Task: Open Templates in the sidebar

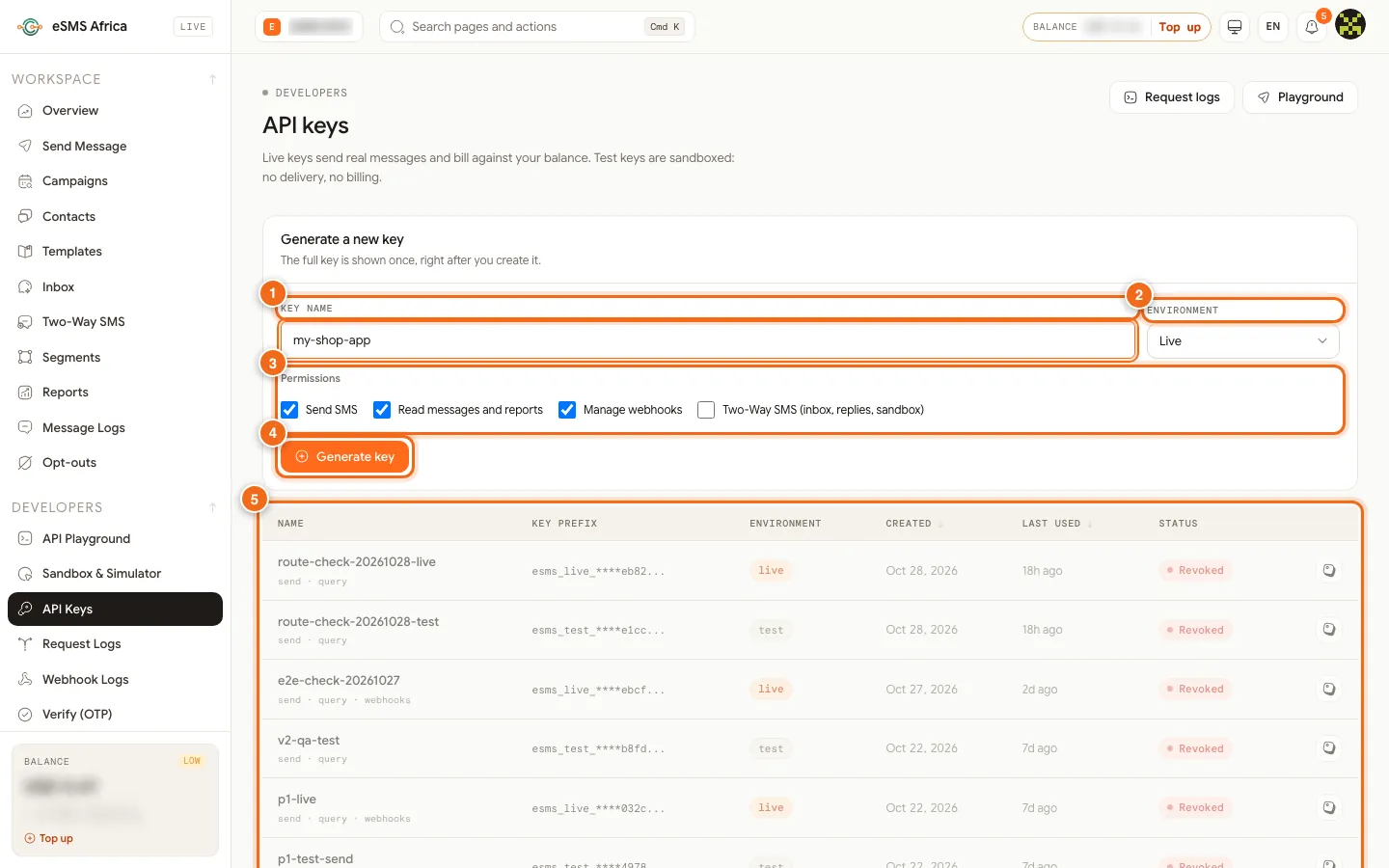Action: coord(115,252)
